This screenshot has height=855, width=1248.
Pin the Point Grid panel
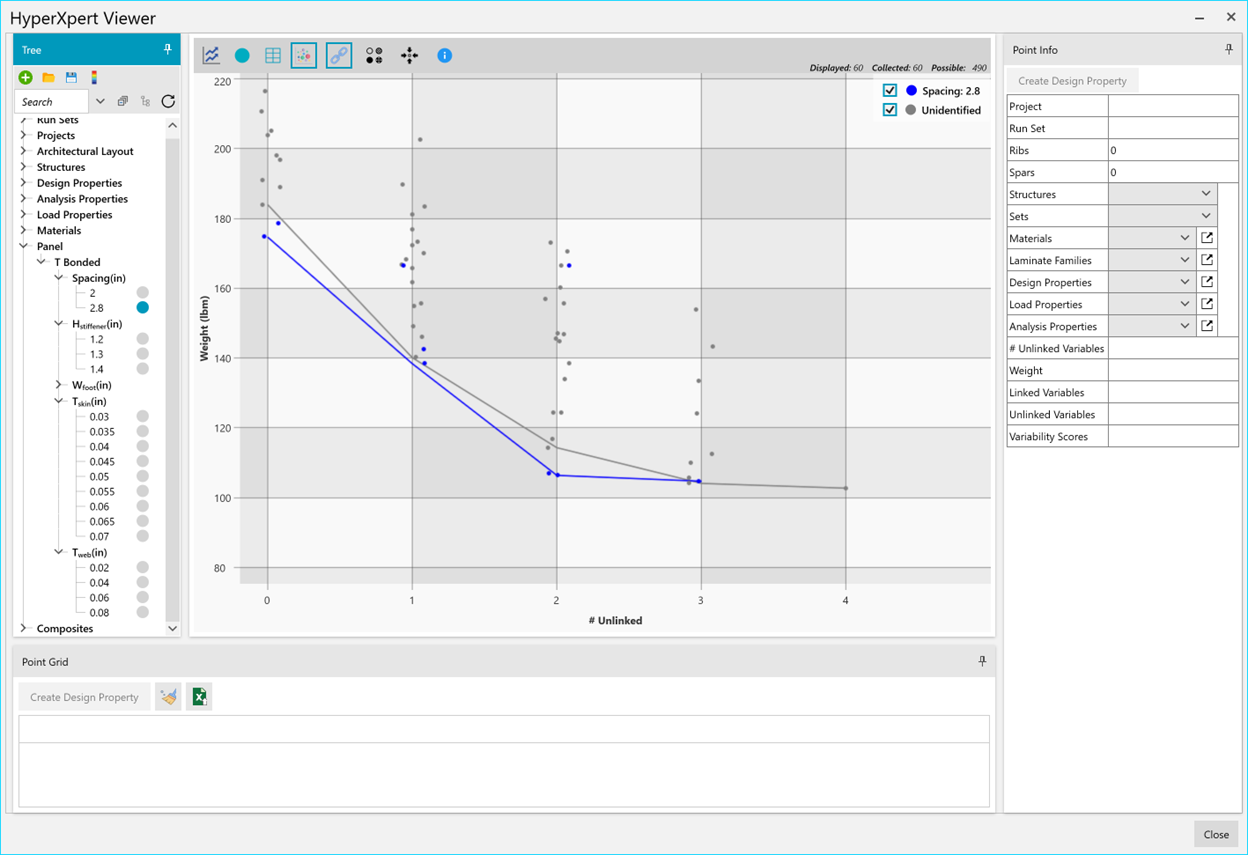pyautogui.click(x=982, y=662)
